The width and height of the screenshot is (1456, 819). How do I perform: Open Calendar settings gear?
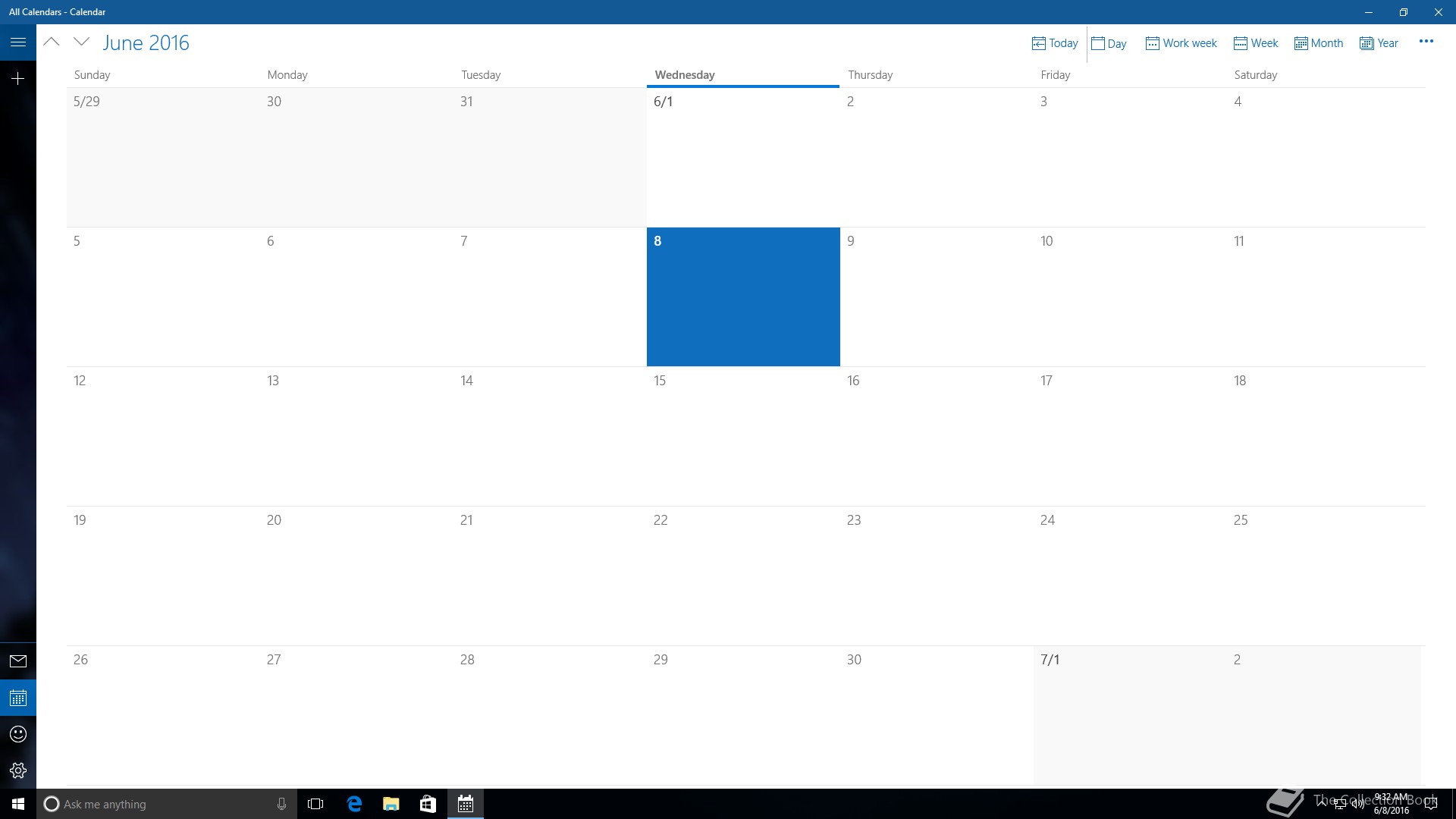pos(18,770)
